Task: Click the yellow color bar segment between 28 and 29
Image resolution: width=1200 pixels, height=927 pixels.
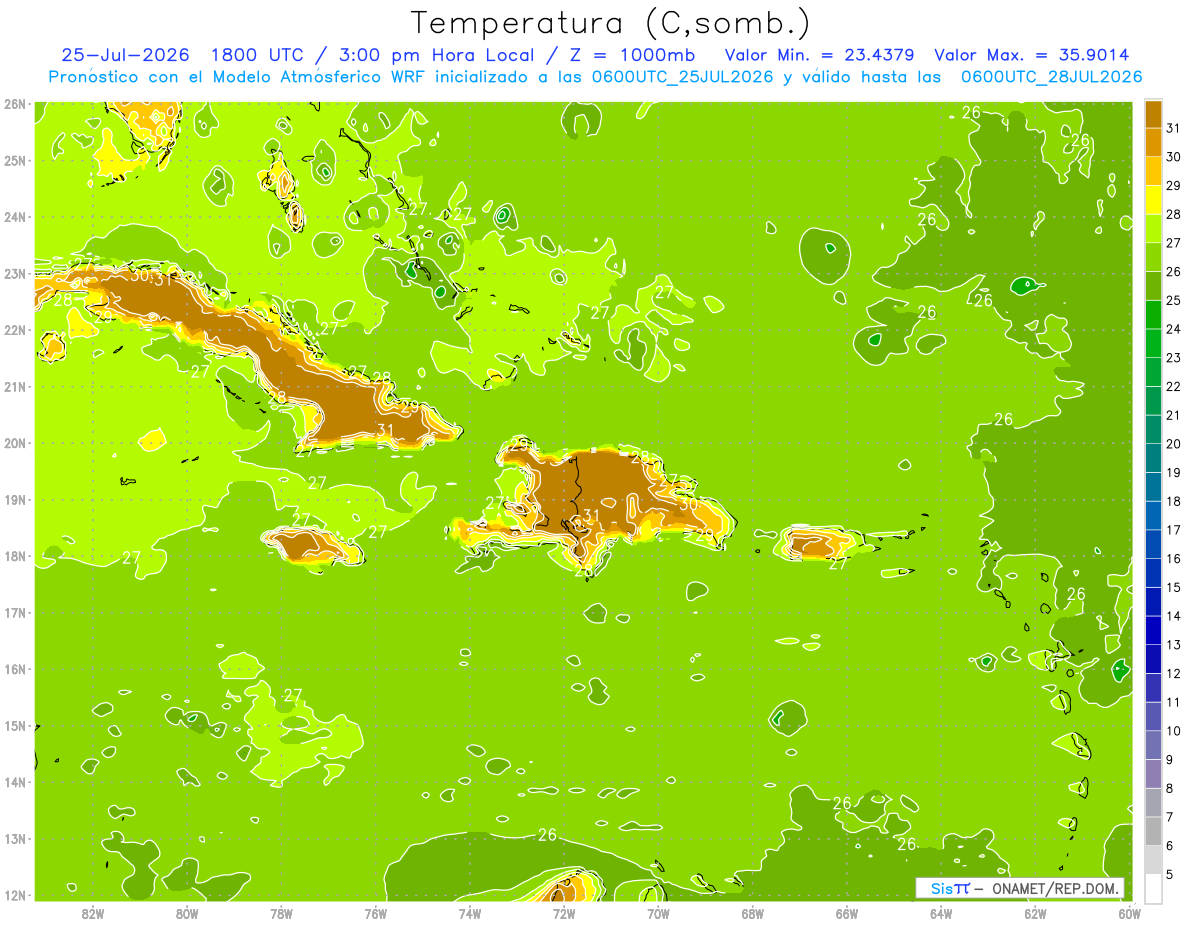Action: pos(1153,200)
